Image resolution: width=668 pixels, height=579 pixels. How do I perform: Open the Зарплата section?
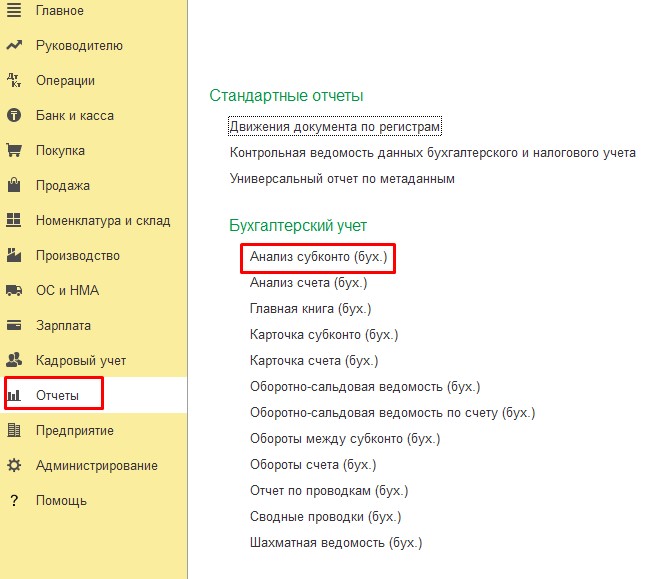(63, 326)
